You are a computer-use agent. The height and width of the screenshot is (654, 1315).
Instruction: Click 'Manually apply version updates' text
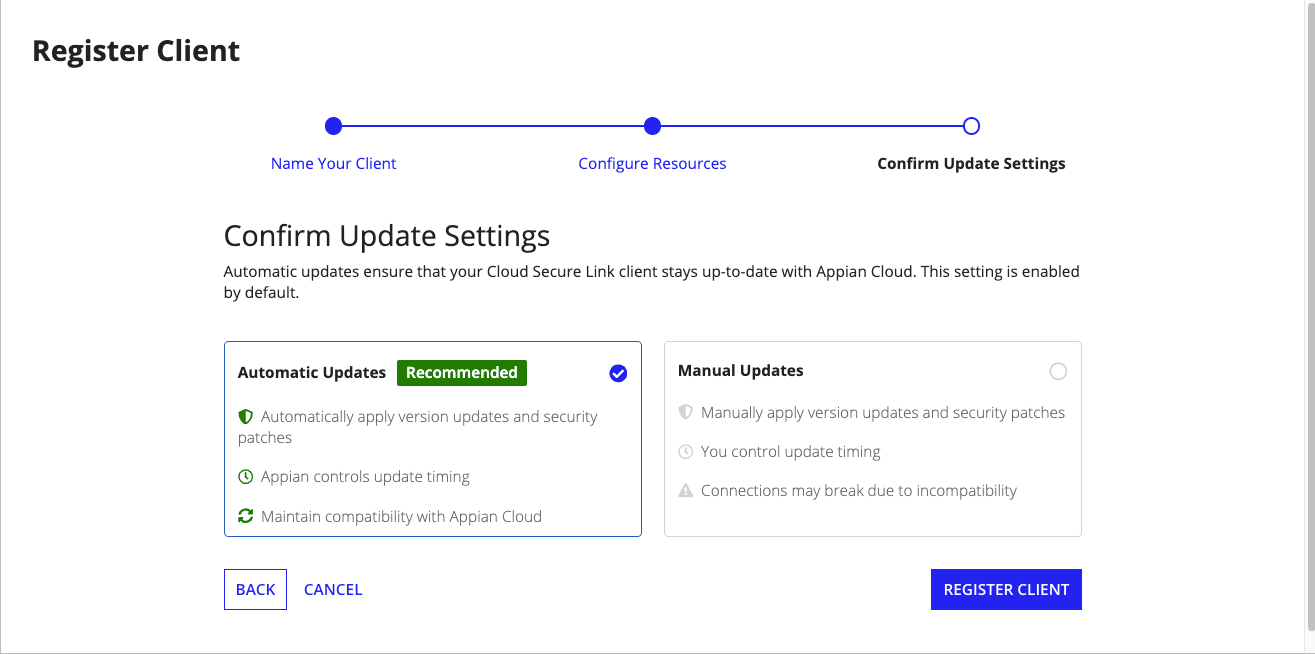(883, 412)
